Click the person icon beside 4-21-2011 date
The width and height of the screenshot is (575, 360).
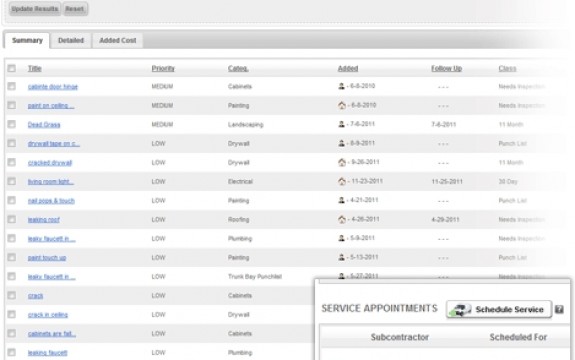[341, 200]
